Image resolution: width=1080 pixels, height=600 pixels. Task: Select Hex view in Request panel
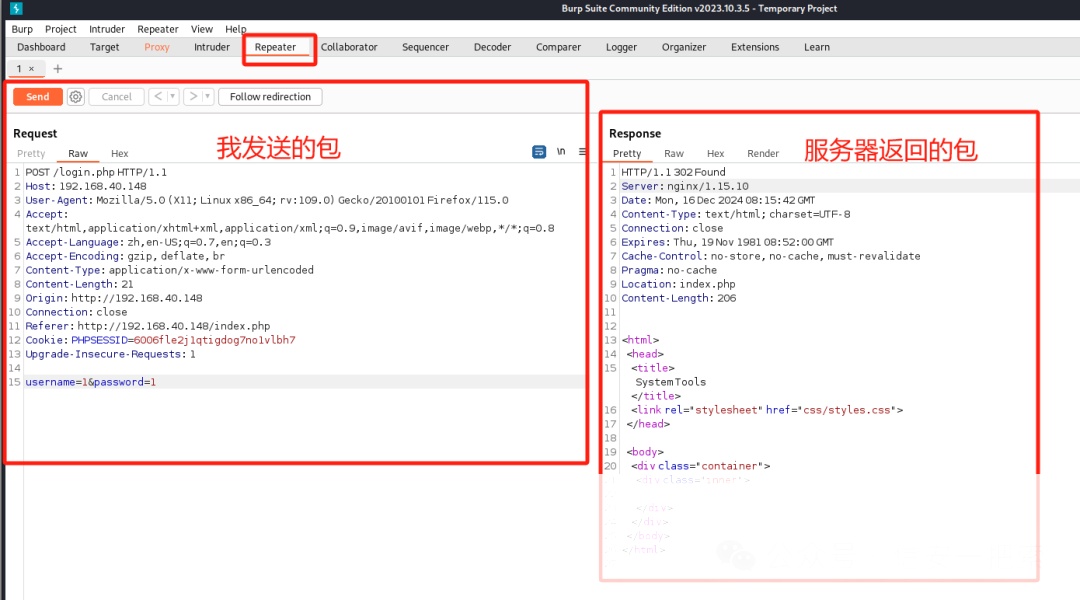pos(120,154)
